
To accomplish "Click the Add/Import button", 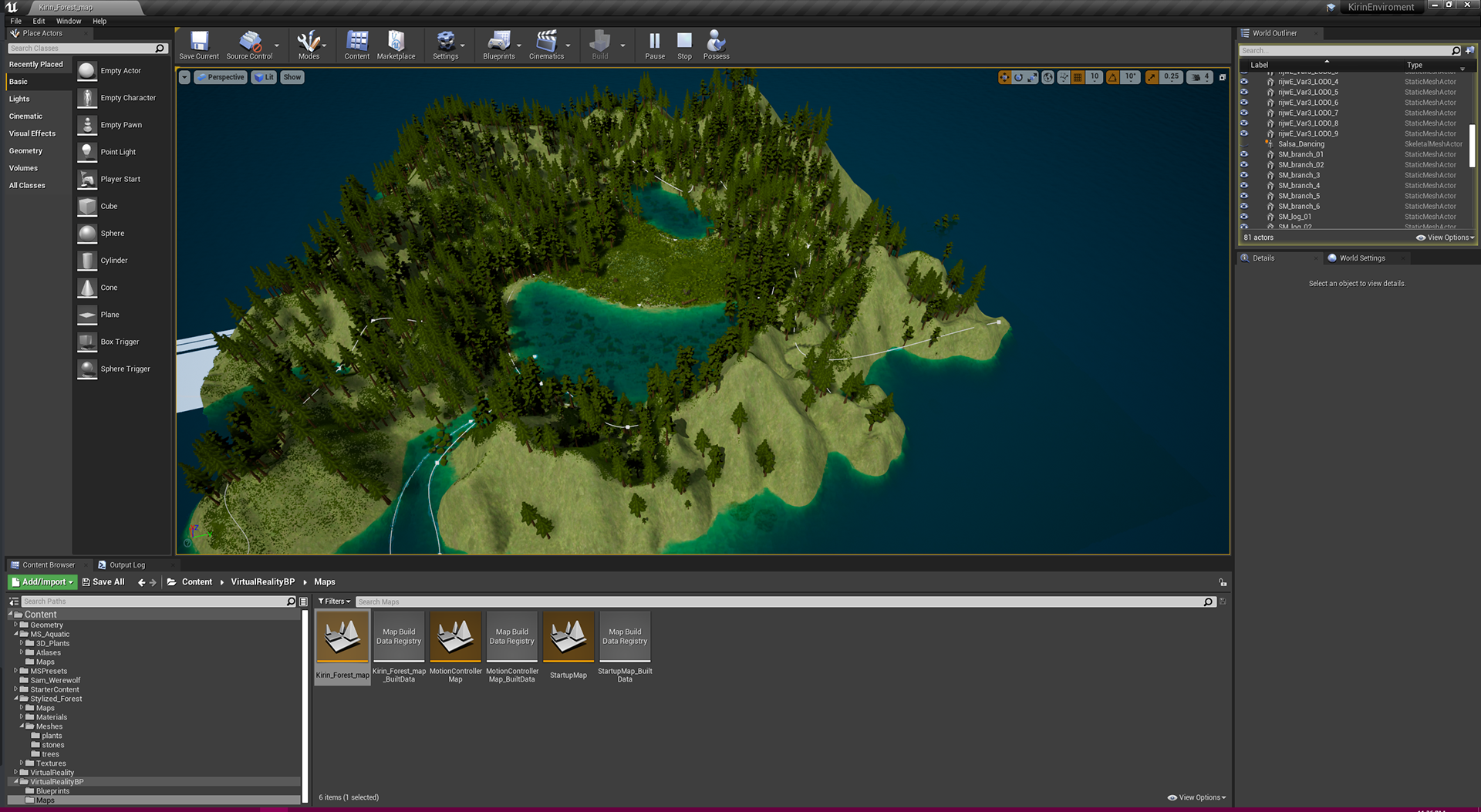I will tap(42, 582).
